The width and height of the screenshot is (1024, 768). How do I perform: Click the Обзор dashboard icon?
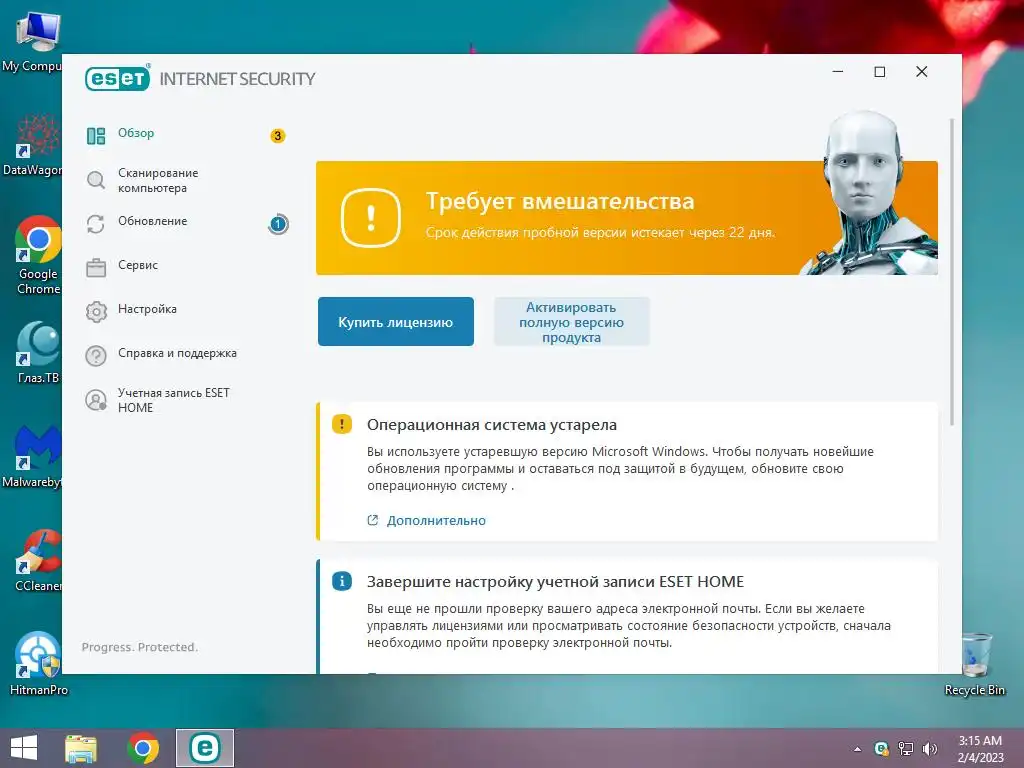[96, 136]
